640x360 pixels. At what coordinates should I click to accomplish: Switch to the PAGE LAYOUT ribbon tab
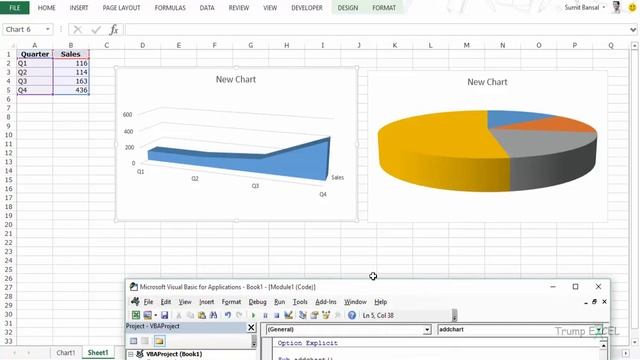click(121, 8)
